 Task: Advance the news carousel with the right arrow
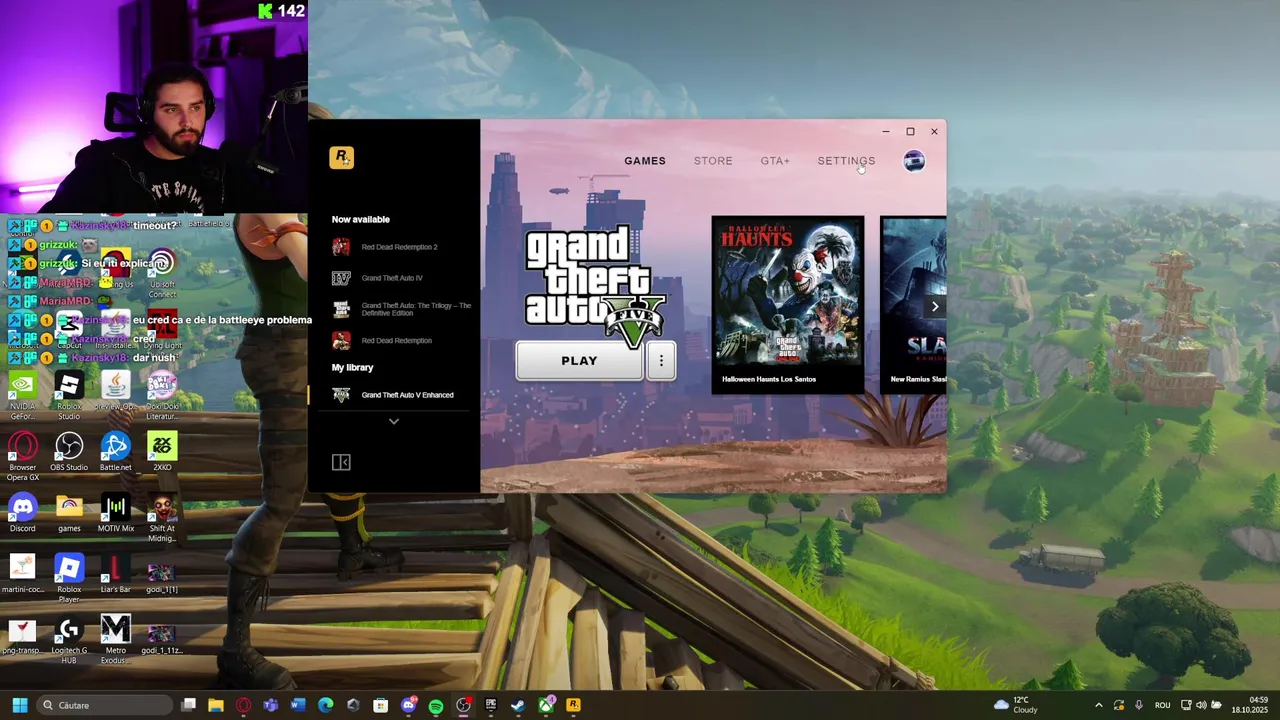935,306
